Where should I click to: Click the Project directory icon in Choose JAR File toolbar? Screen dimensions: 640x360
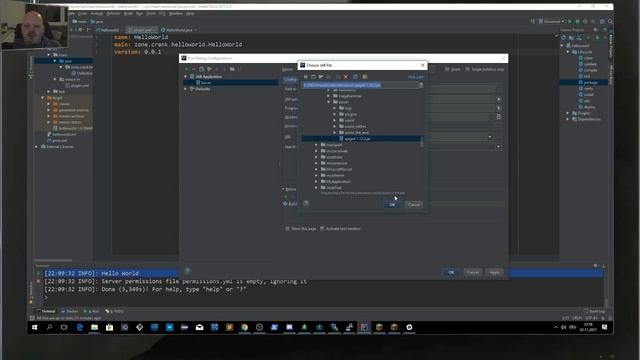[x=321, y=77]
